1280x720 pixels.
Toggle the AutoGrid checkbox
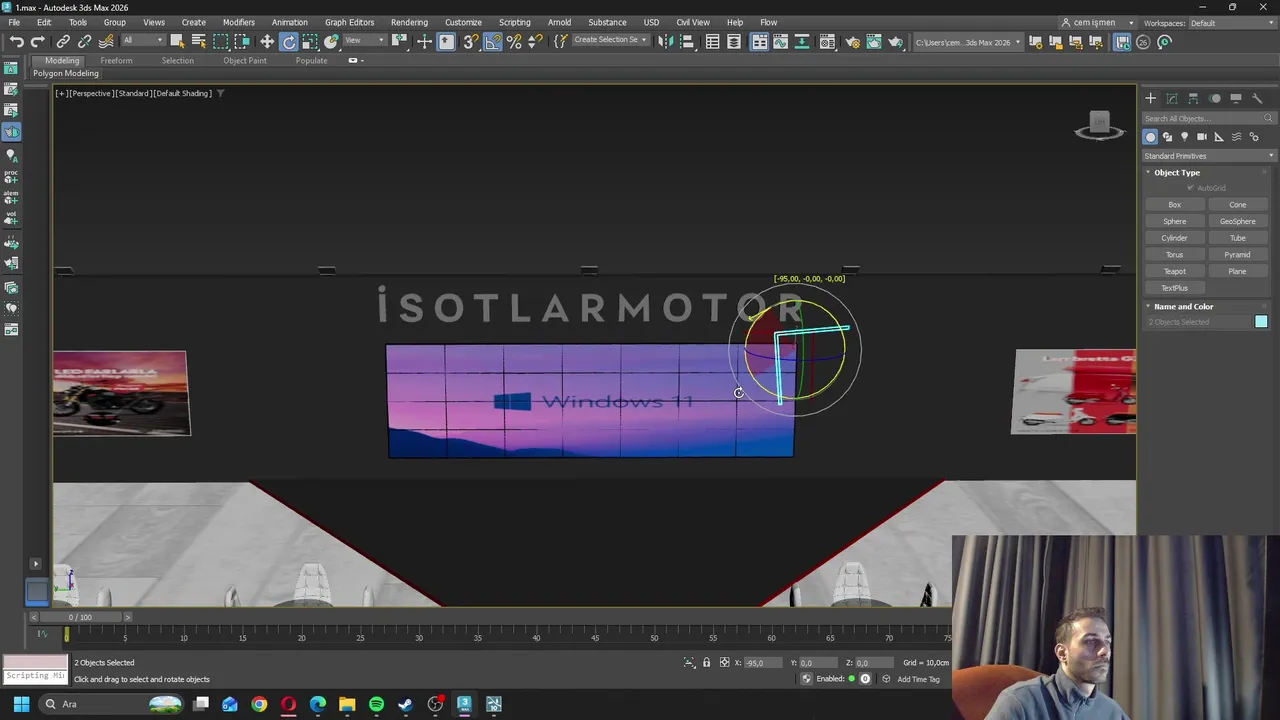[x=1190, y=188]
